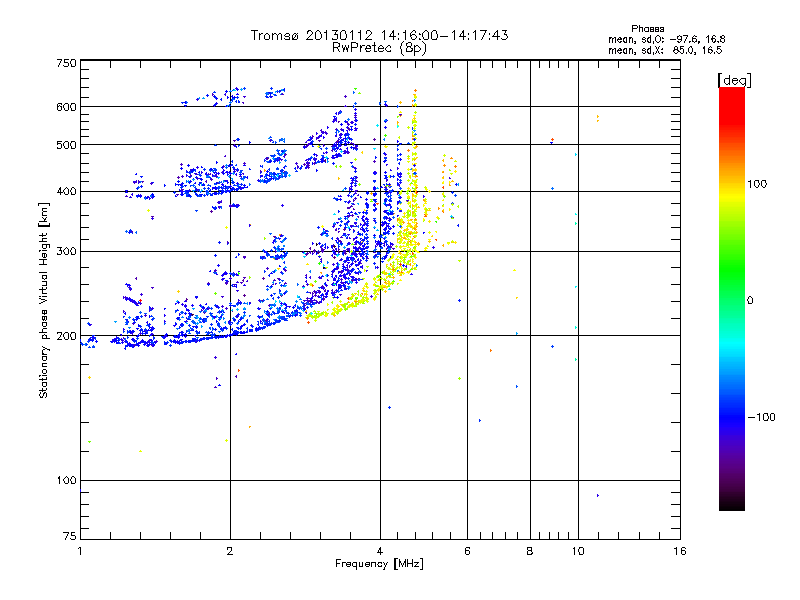Click the 'Stationary phase Virtual Height [km]' label
This screenshot has width=800, height=600.
click(44, 300)
